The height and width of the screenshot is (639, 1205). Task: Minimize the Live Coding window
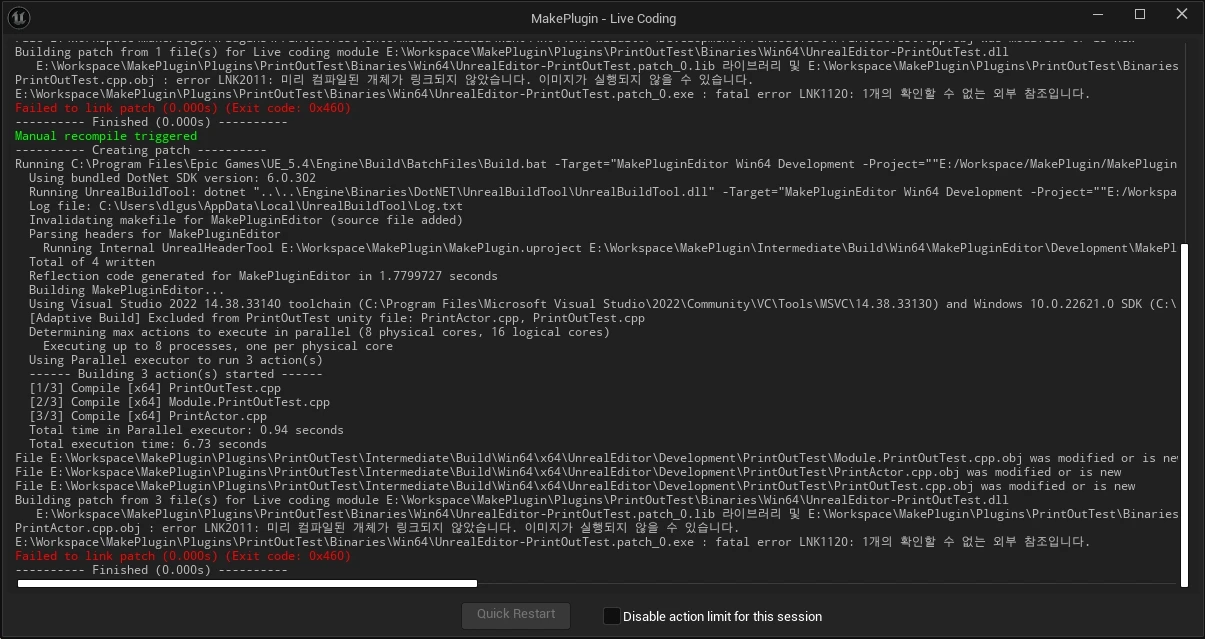pyautogui.click(x=1098, y=15)
